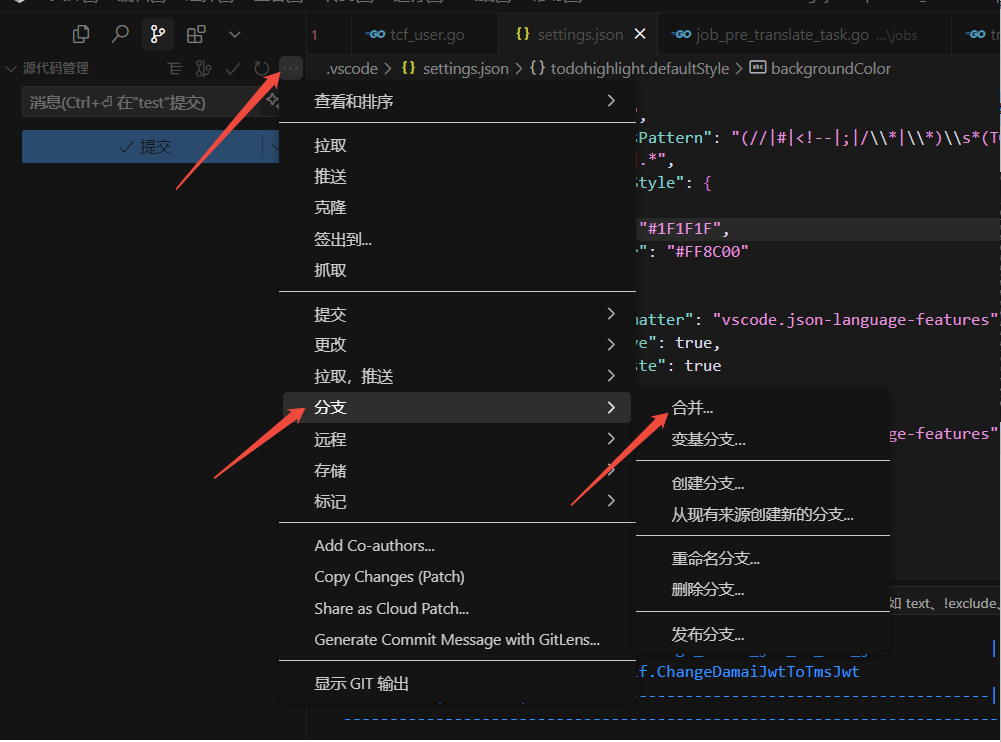Open the 远程 submenu entry
The image size is (1001, 742).
tap(457, 439)
